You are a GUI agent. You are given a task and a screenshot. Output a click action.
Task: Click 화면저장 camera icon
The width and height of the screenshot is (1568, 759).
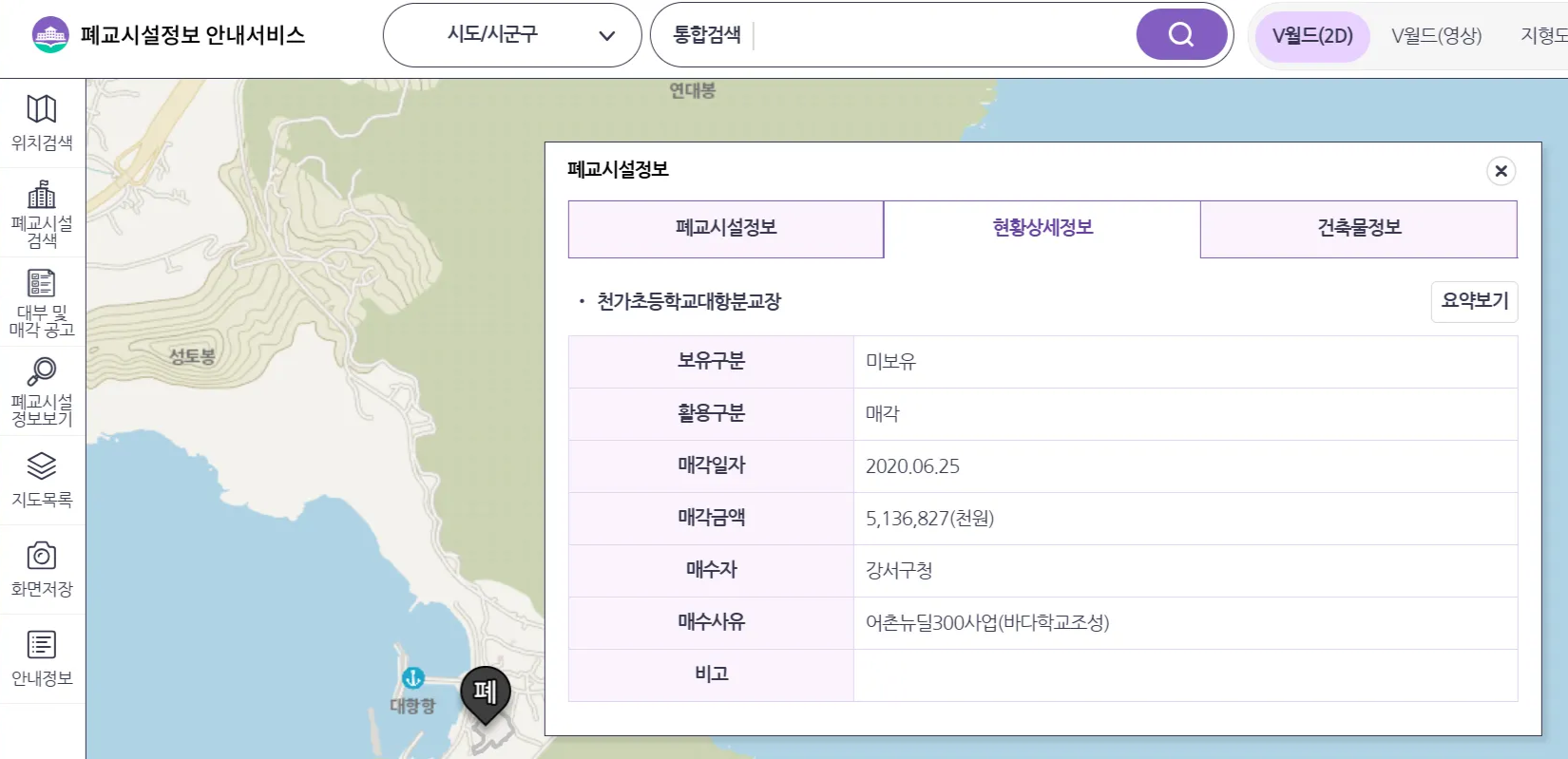tap(42, 556)
